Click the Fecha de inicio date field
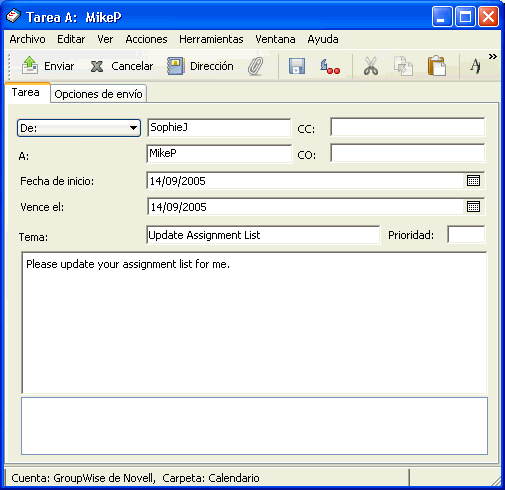The image size is (505, 490). [x=315, y=181]
